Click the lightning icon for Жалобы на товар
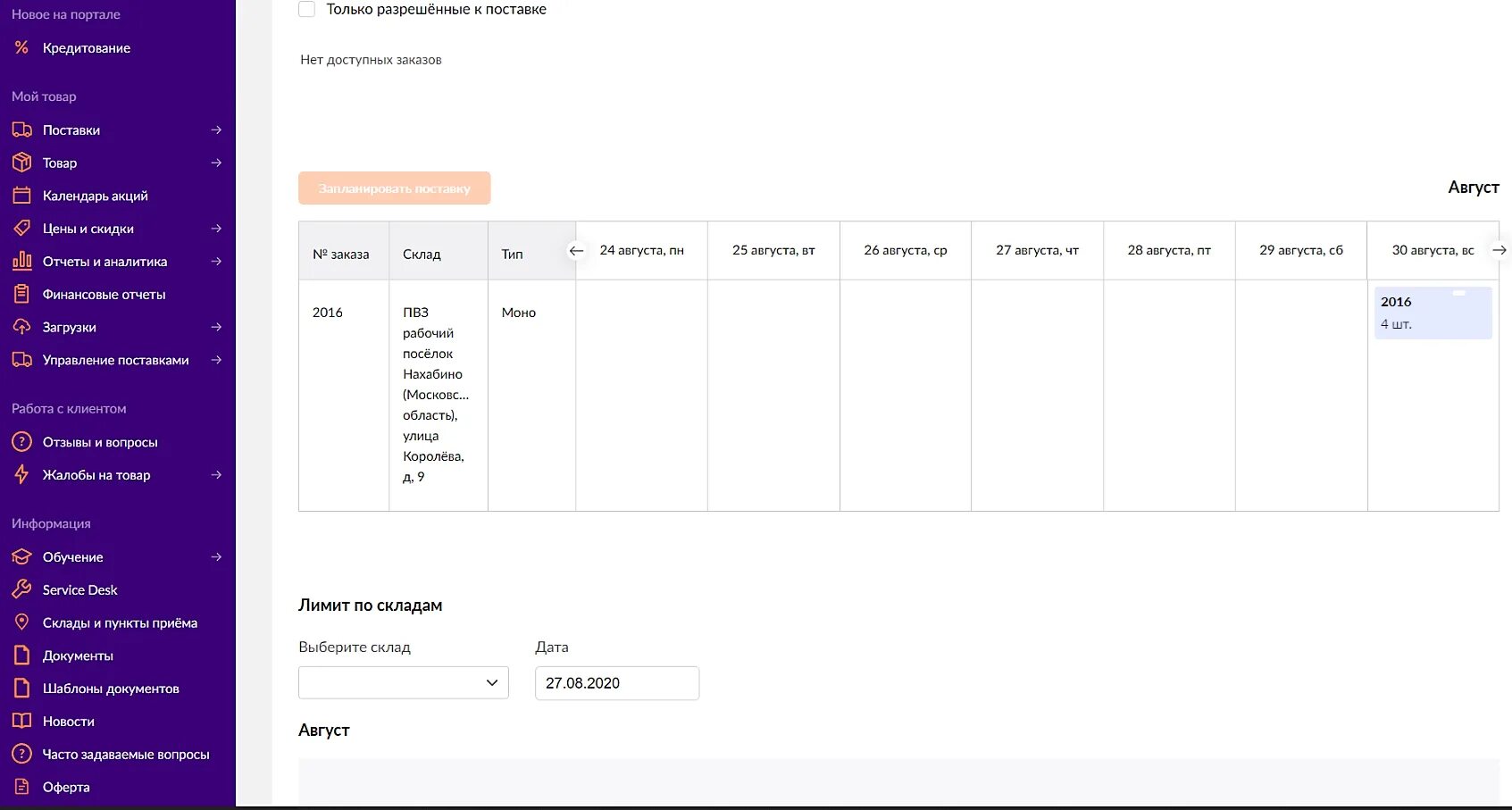This screenshot has width=1512, height=810. click(21, 474)
